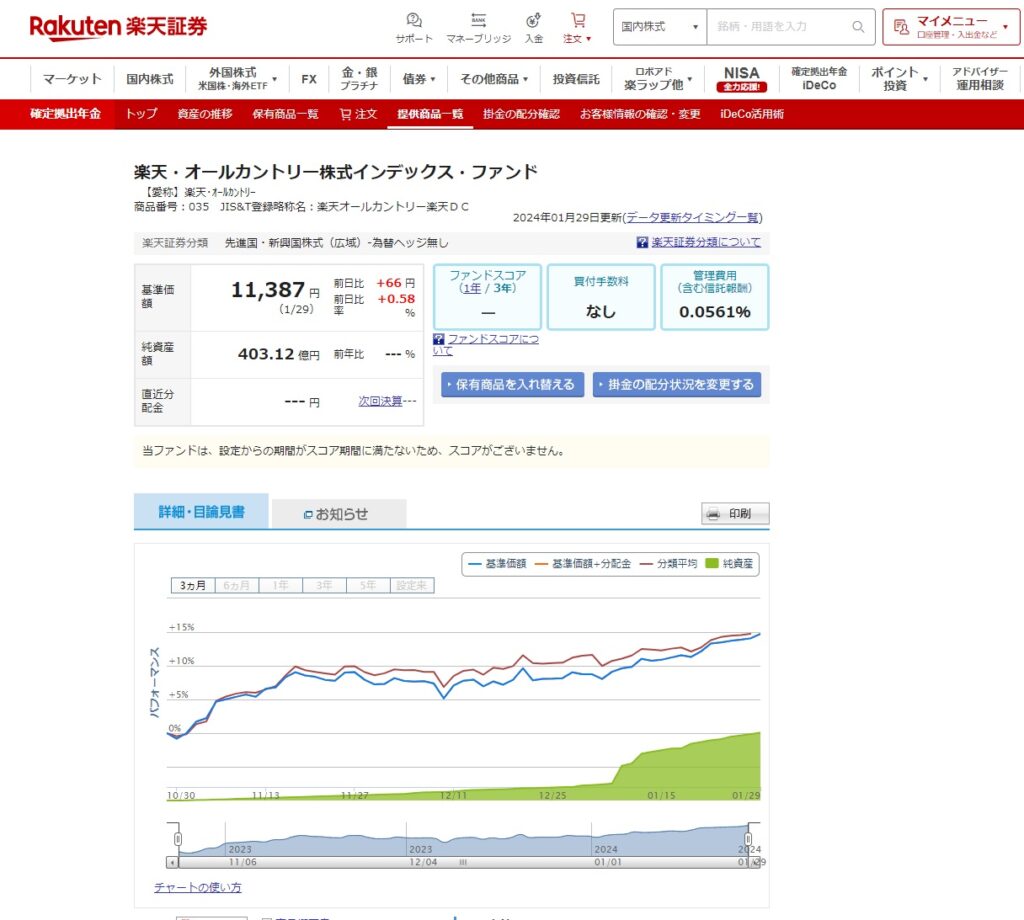The height and width of the screenshot is (920, 1024).
Task: Go to iDeCo活用術 subnav tab
Action: point(752,114)
